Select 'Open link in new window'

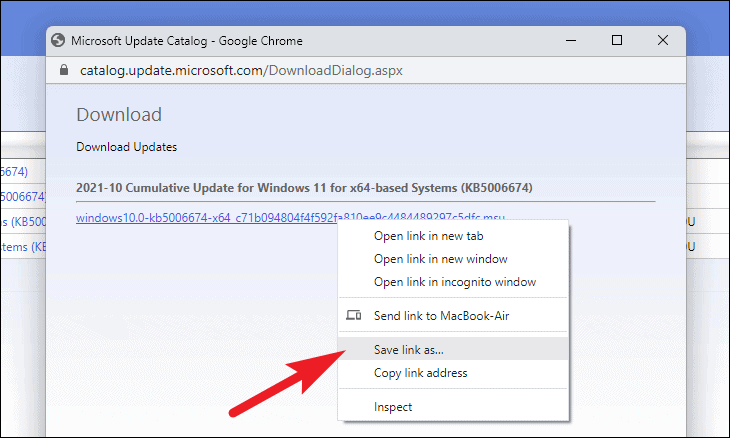click(x=453, y=259)
